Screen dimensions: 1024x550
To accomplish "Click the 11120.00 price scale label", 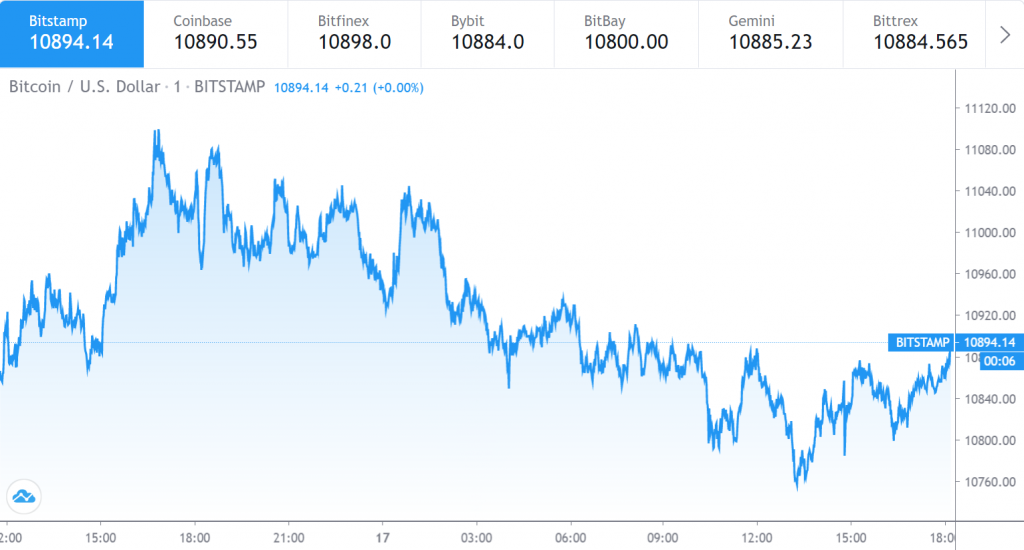I will 986,108.
